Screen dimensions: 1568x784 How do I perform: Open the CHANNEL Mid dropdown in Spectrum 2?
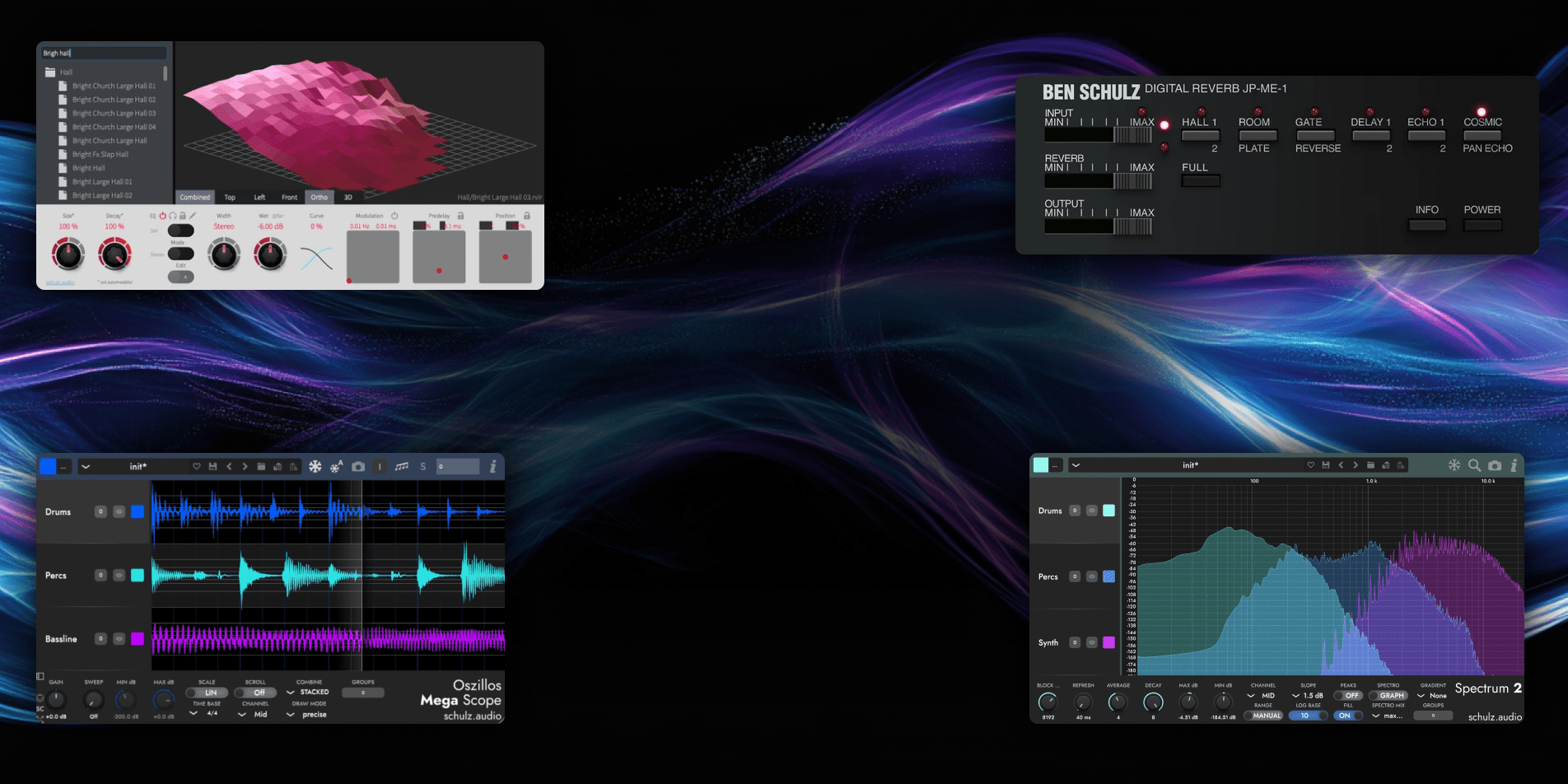coord(1262,696)
